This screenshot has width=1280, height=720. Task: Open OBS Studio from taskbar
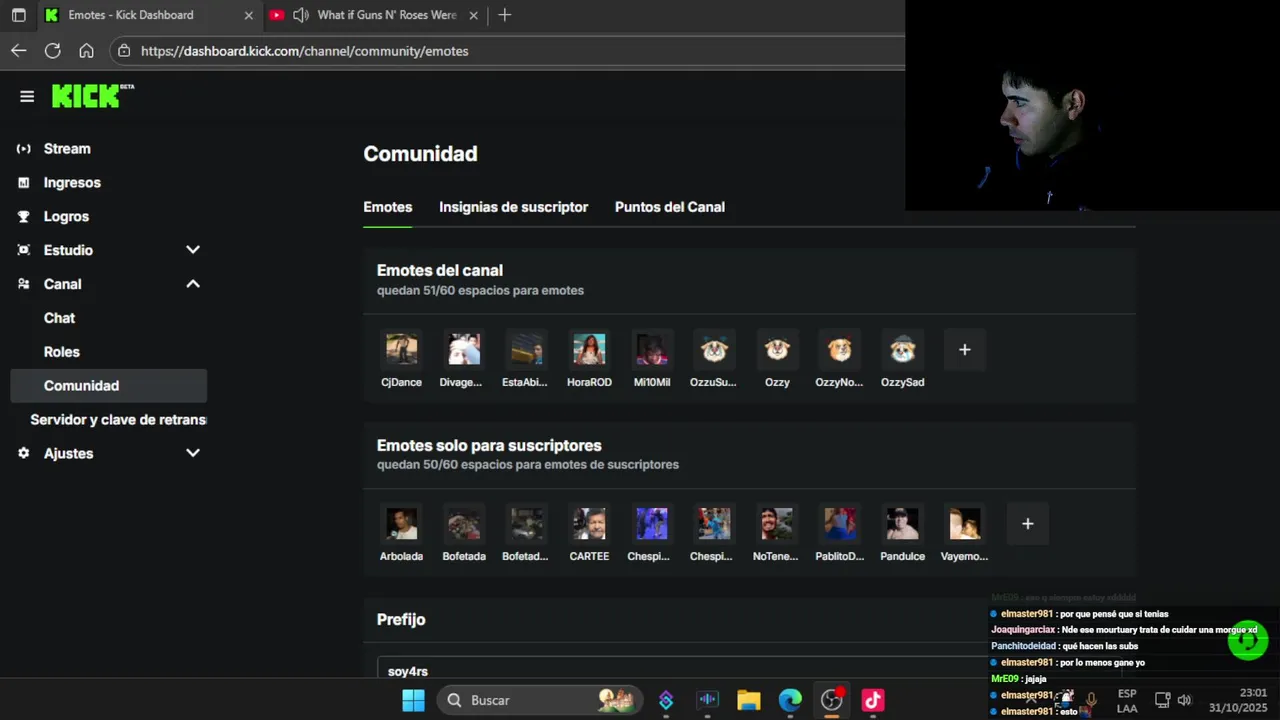click(x=832, y=700)
